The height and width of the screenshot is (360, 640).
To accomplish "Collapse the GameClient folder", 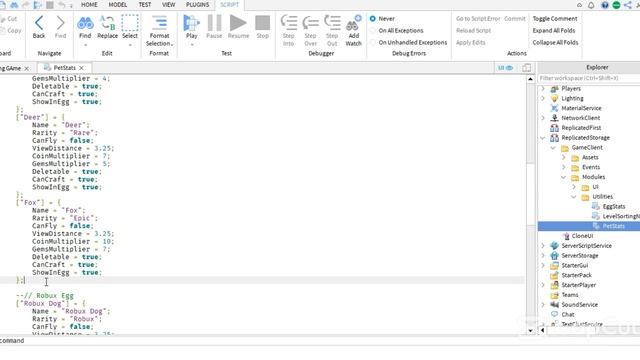I will [553, 148].
